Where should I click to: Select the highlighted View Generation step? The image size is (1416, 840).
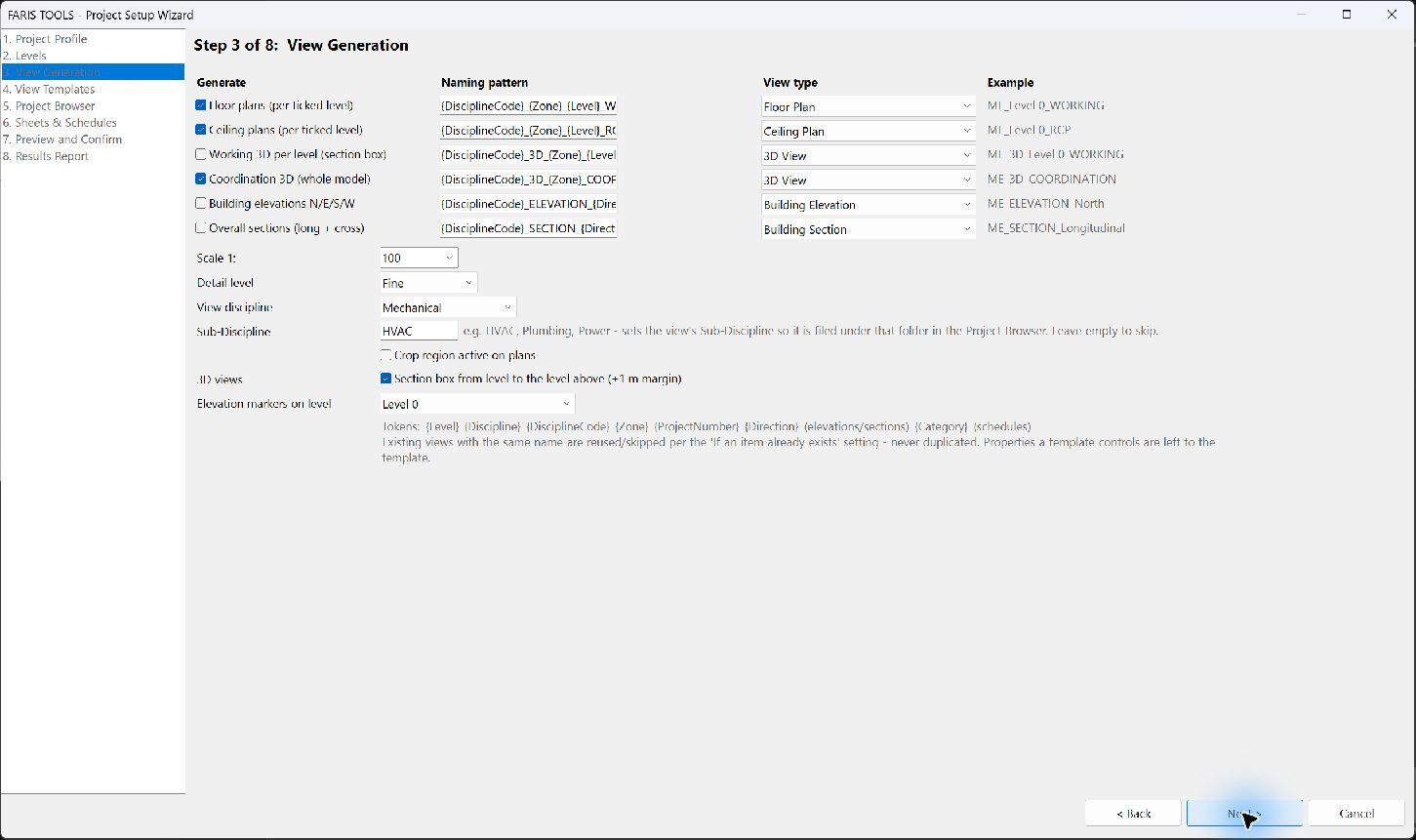click(x=93, y=72)
